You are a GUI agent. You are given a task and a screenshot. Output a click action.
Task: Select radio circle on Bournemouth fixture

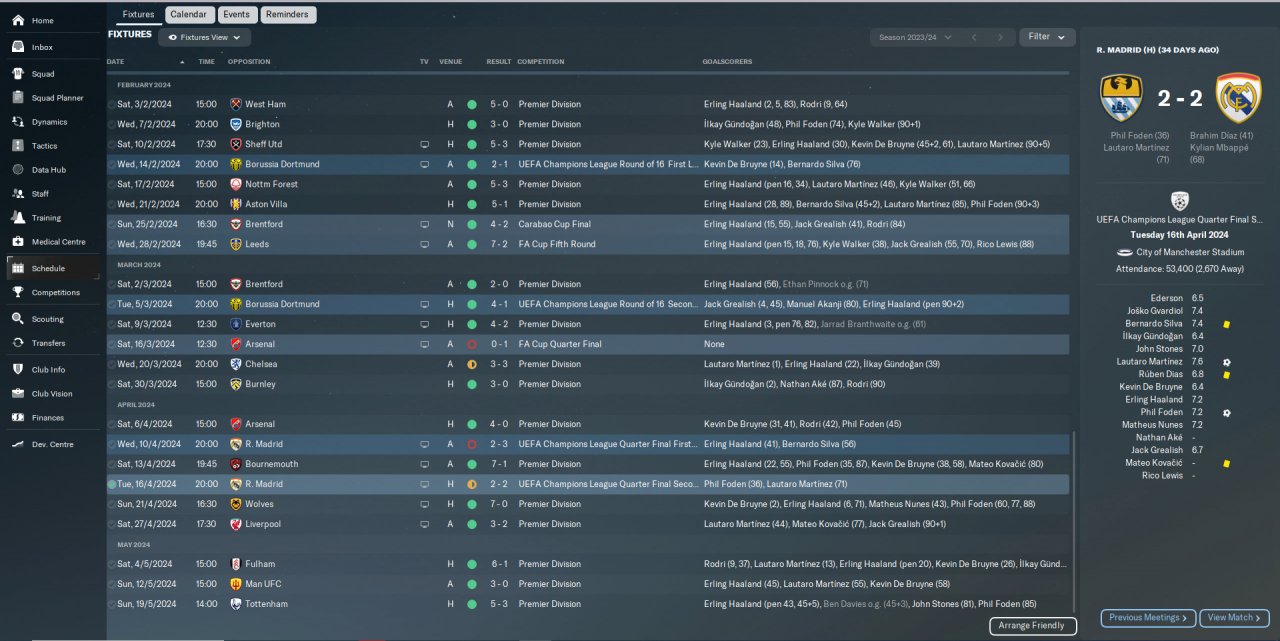click(x=111, y=464)
